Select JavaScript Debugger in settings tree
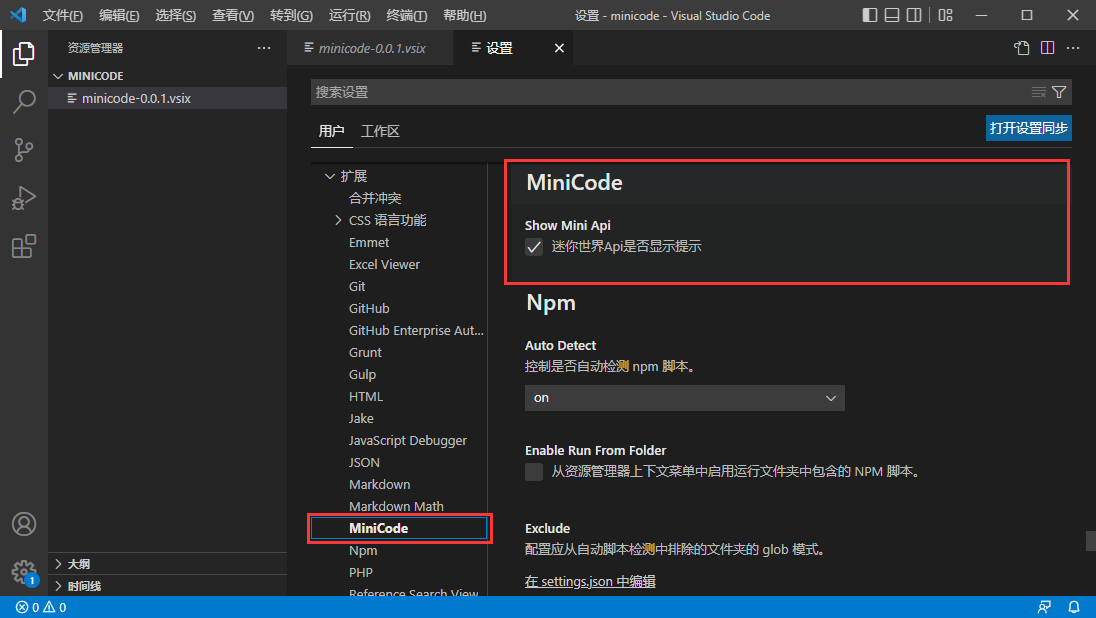Viewport: 1096px width, 618px height. (x=408, y=440)
